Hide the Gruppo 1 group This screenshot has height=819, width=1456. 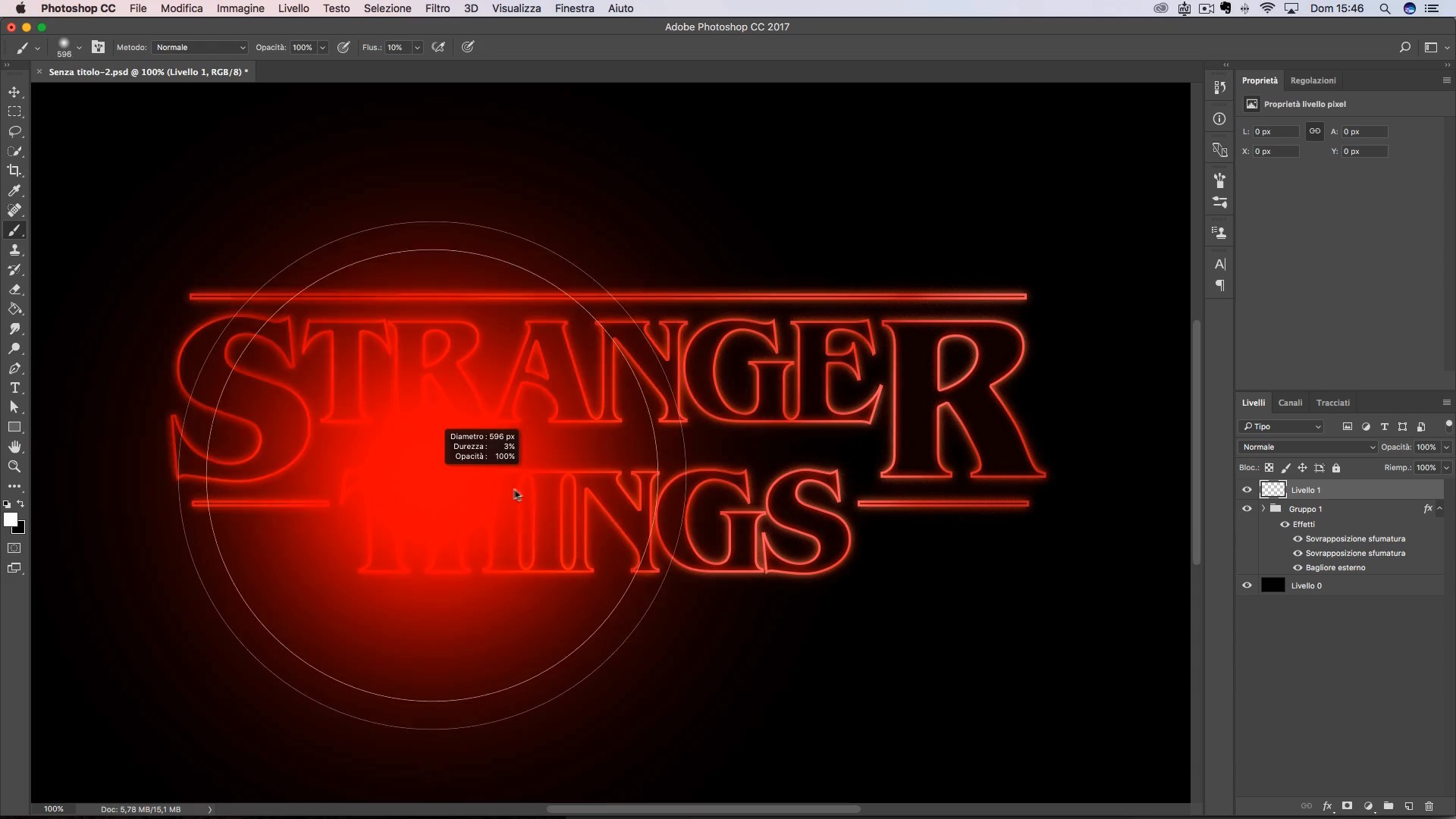1247,509
